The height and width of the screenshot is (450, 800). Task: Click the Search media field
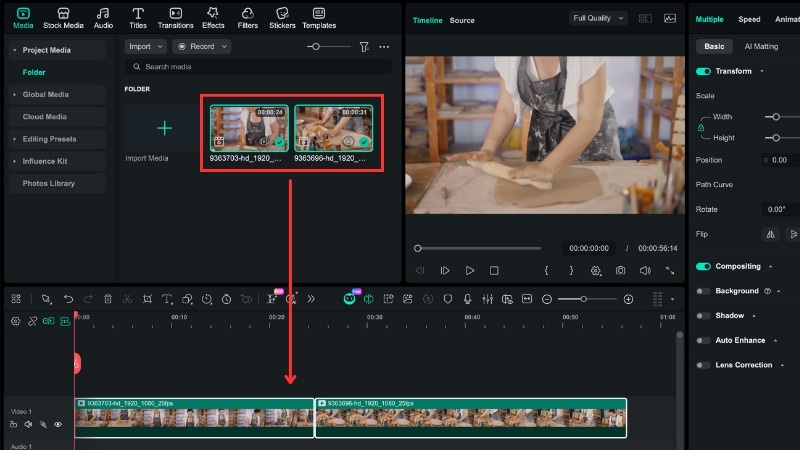[258, 67]
